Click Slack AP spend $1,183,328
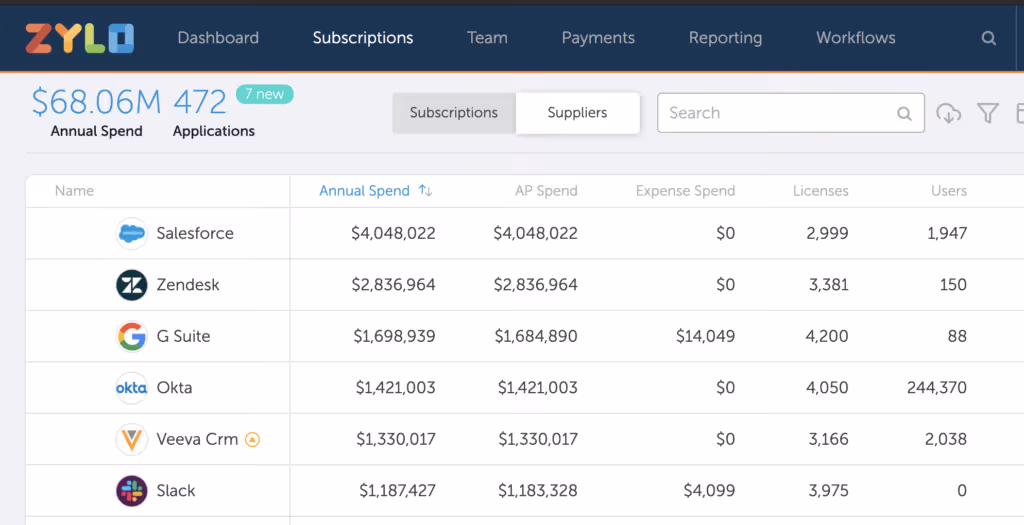Screen dimensions: 1024x525 tap(537, 491)
